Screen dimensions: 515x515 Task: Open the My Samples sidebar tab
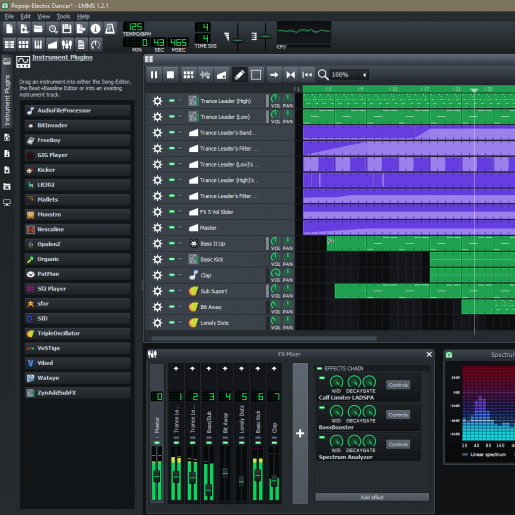click(7, 154)
